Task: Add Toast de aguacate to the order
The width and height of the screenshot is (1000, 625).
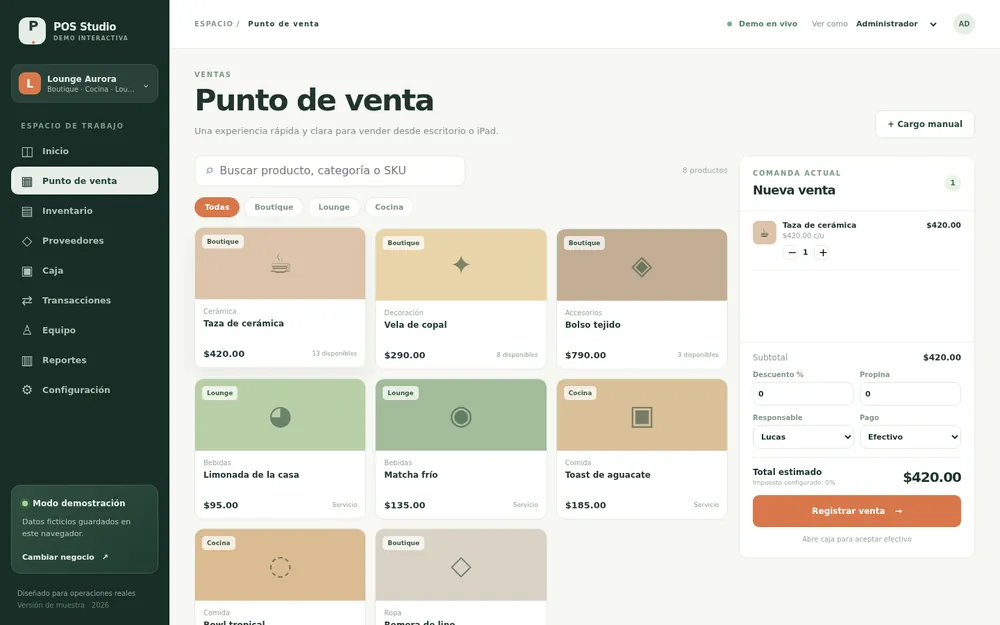Action: point(642,449)
